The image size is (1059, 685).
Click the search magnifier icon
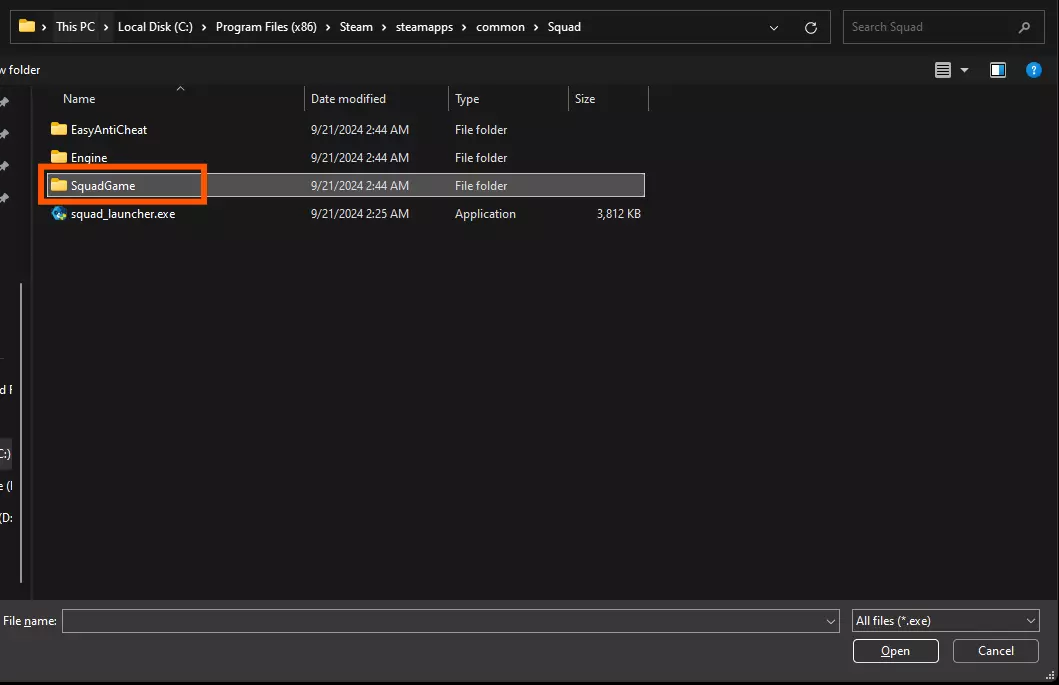click(x=1024, y=27)
